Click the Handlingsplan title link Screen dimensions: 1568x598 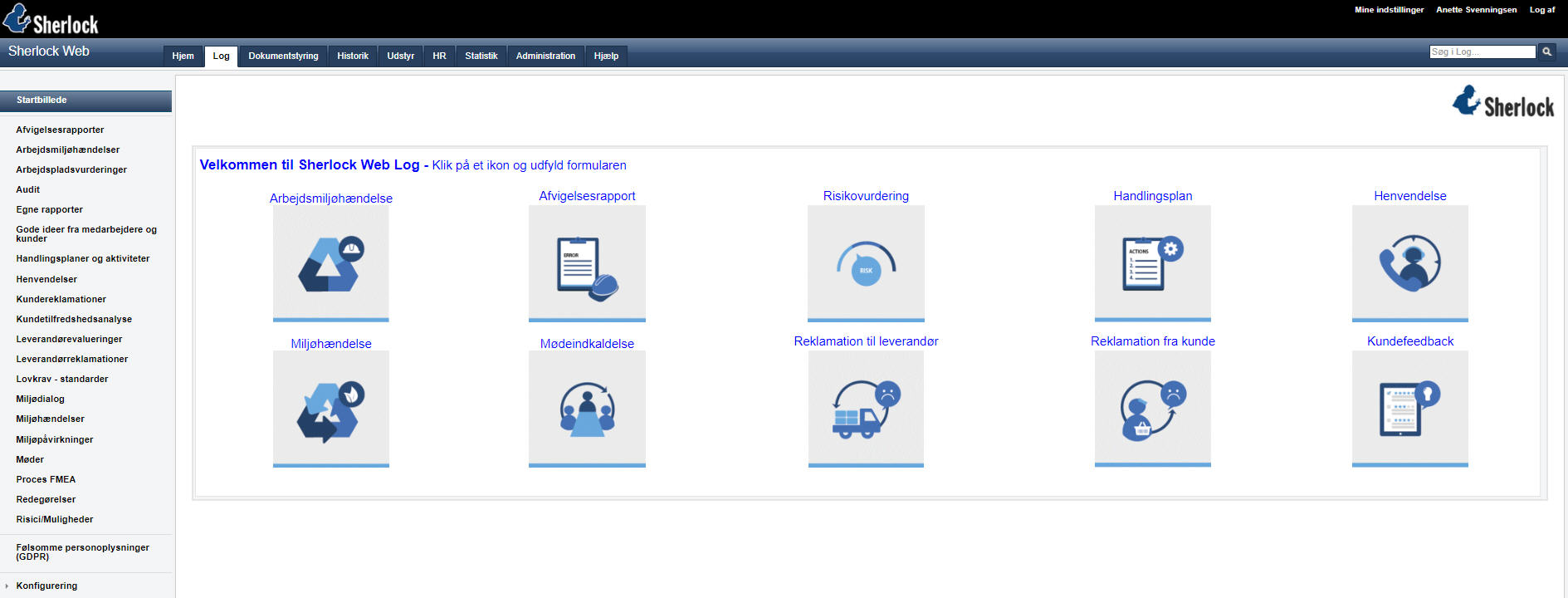click(x=1153, y=196)
